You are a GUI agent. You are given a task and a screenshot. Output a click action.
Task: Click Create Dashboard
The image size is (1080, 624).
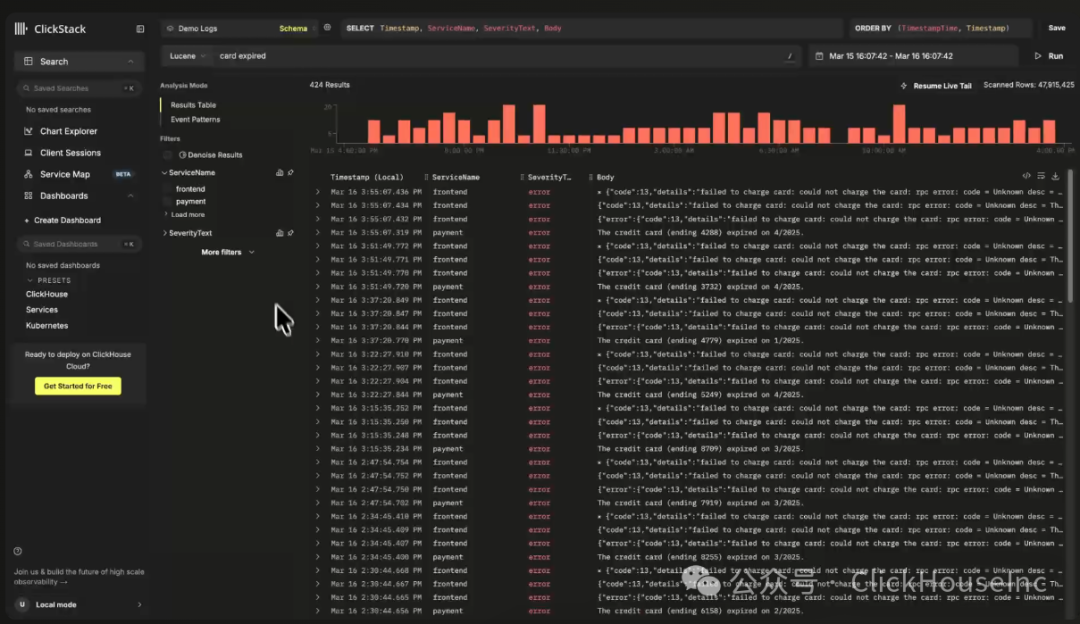(63, 220)
